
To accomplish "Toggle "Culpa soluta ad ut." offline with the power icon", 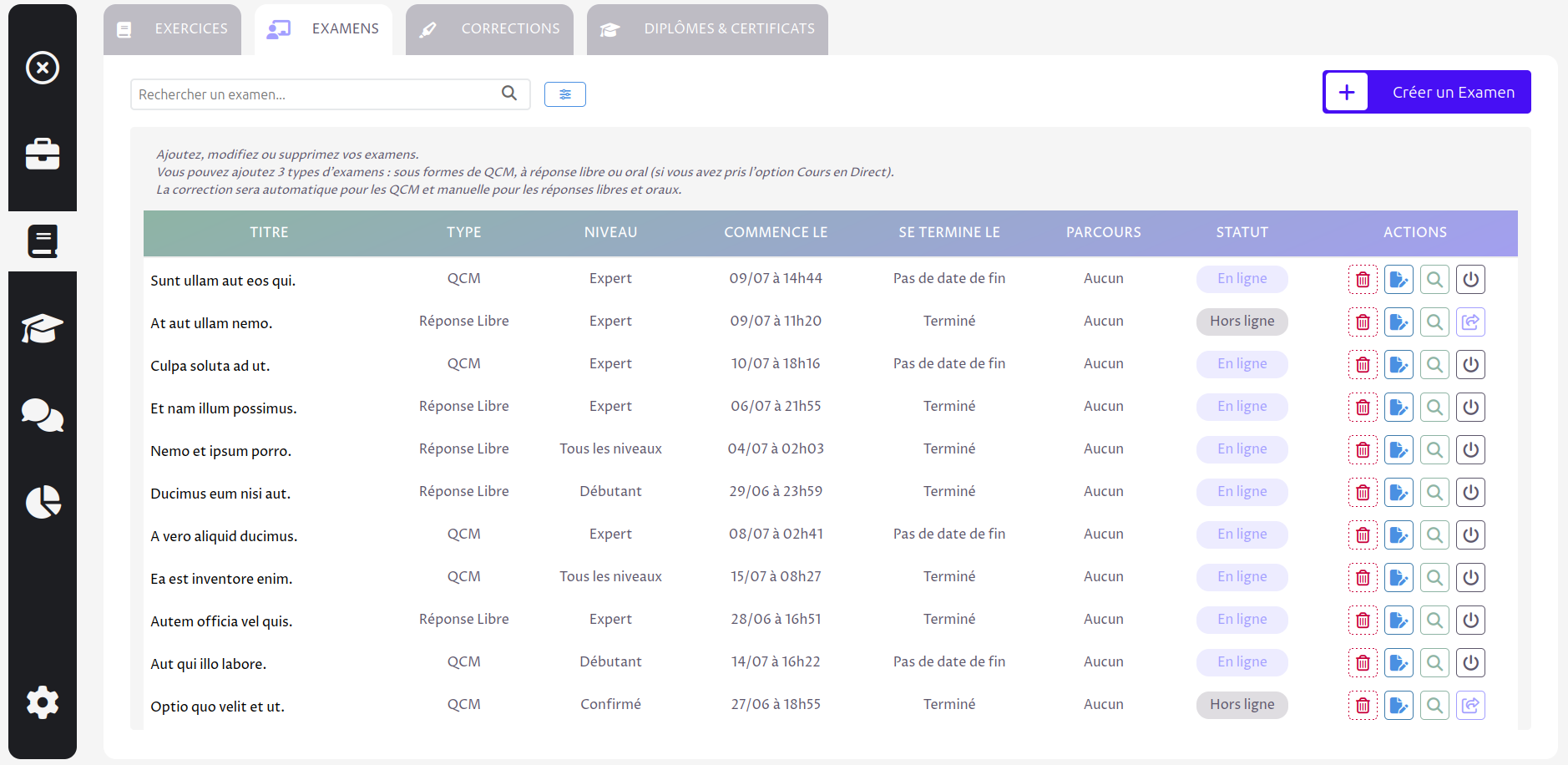I will tap(1470, 364).
